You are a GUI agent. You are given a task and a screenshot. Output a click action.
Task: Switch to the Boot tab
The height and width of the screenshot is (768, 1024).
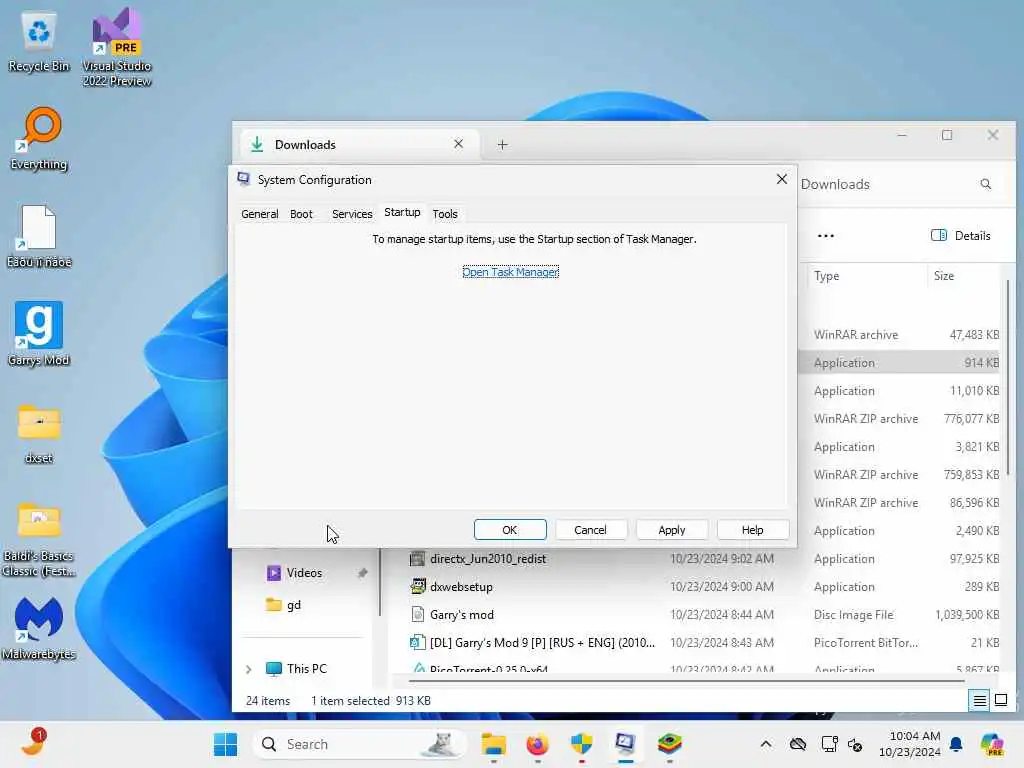coord(301,214)
